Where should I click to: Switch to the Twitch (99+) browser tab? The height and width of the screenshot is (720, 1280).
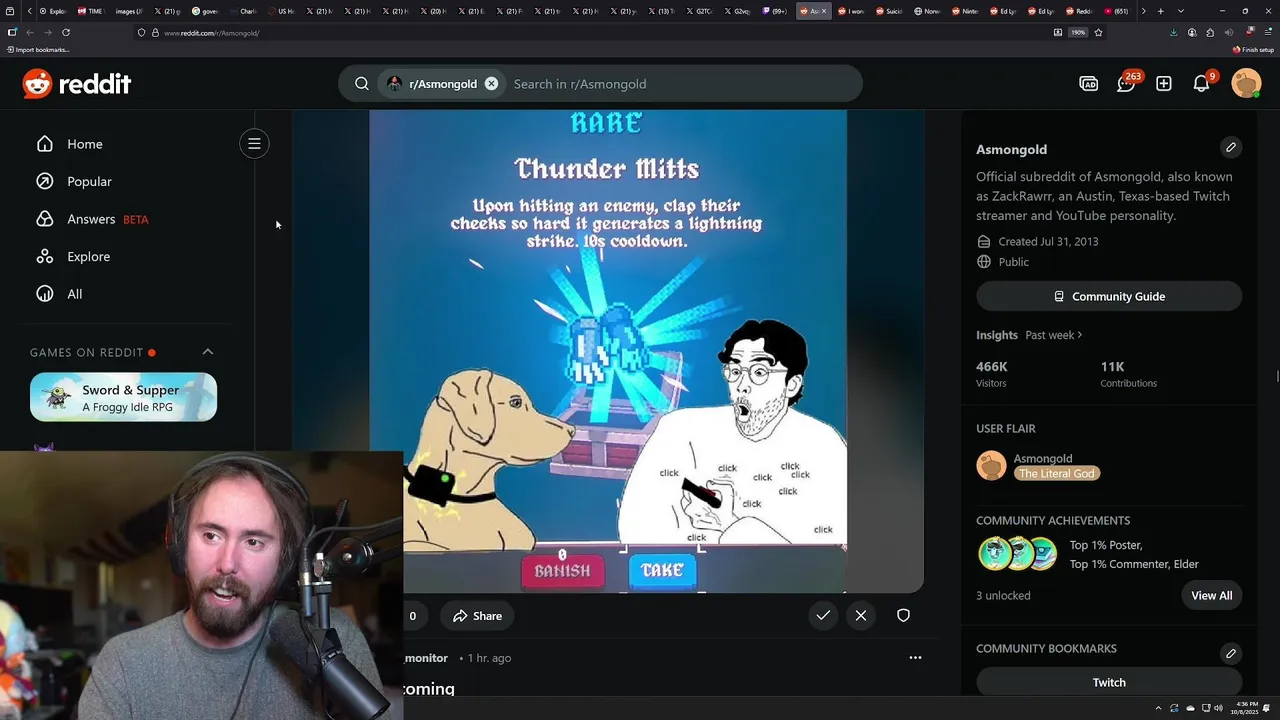(774, 11)
